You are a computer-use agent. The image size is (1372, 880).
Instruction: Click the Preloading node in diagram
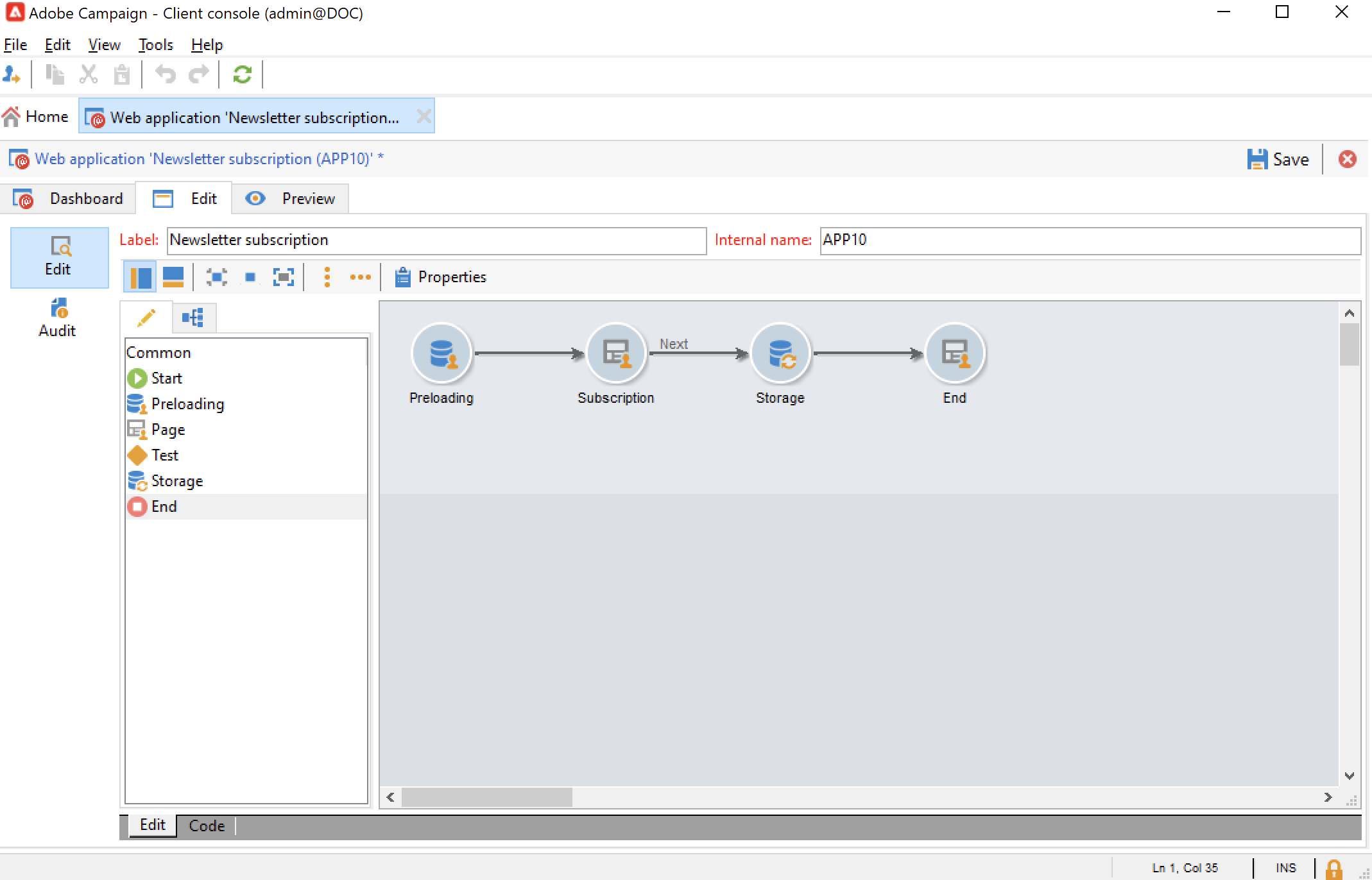442,353
